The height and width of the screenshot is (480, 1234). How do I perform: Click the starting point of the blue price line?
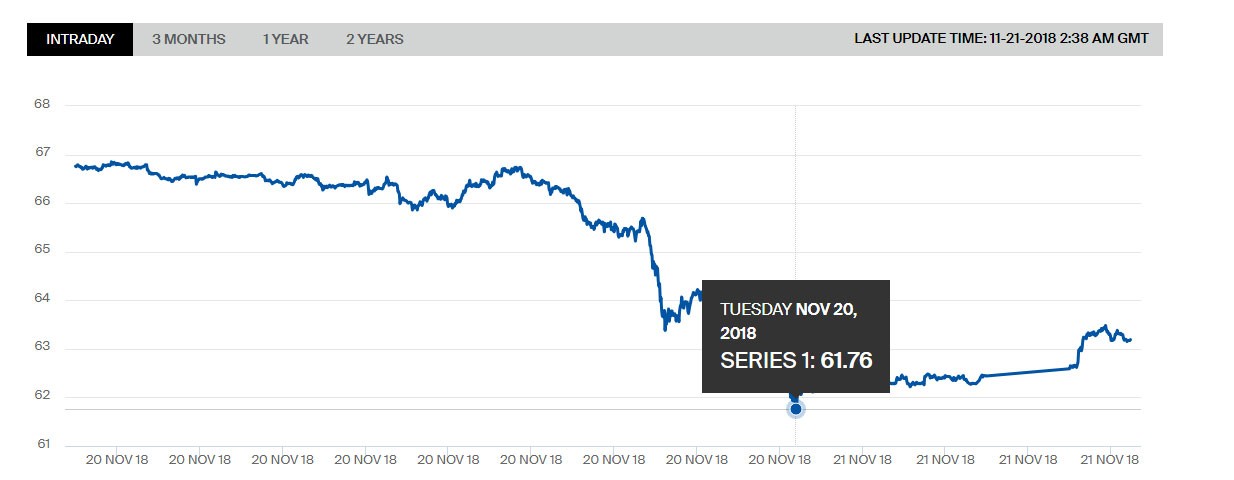click(x=76, y=165)
